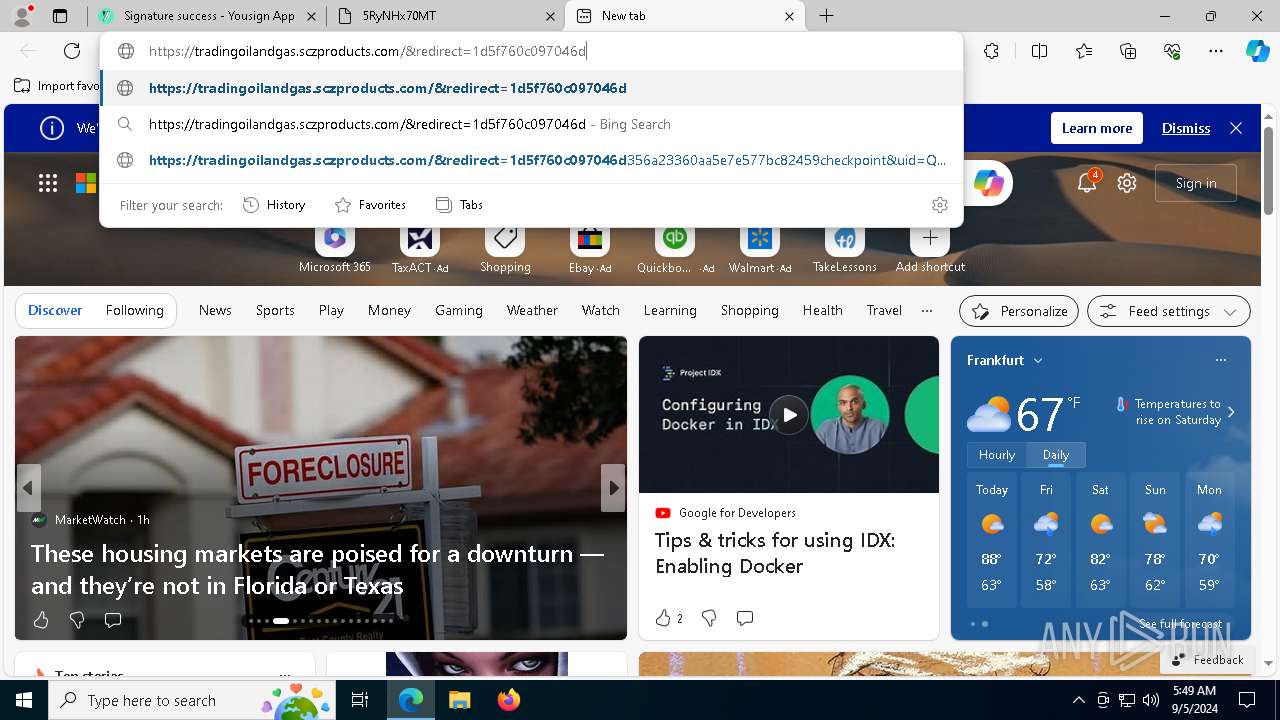The image size is (1280, 720).
Task: Open tab actions menu icon
Action: tap(60, 16)
